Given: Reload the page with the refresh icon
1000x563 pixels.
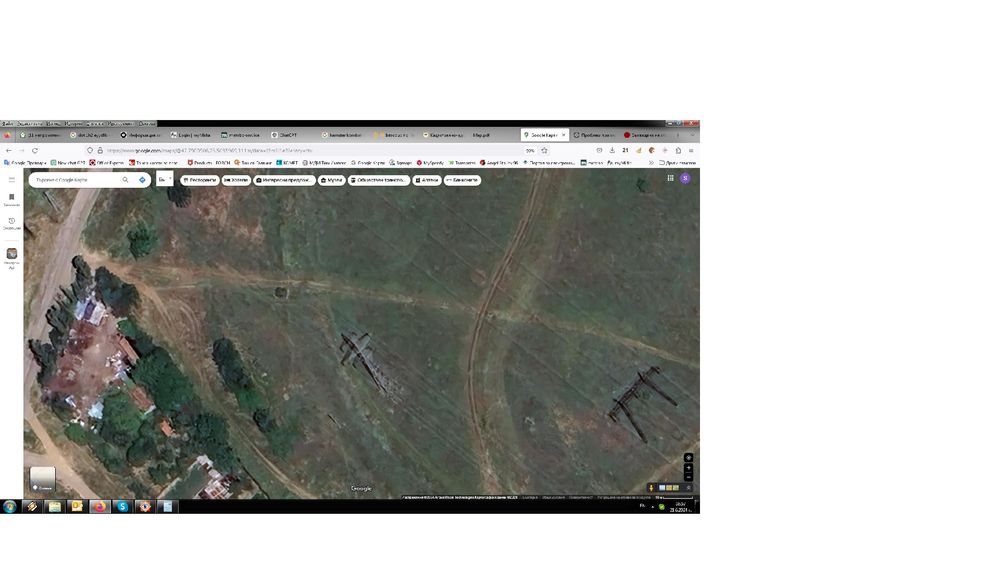Looking at the screenshot, I should click(x=34, y=150).
